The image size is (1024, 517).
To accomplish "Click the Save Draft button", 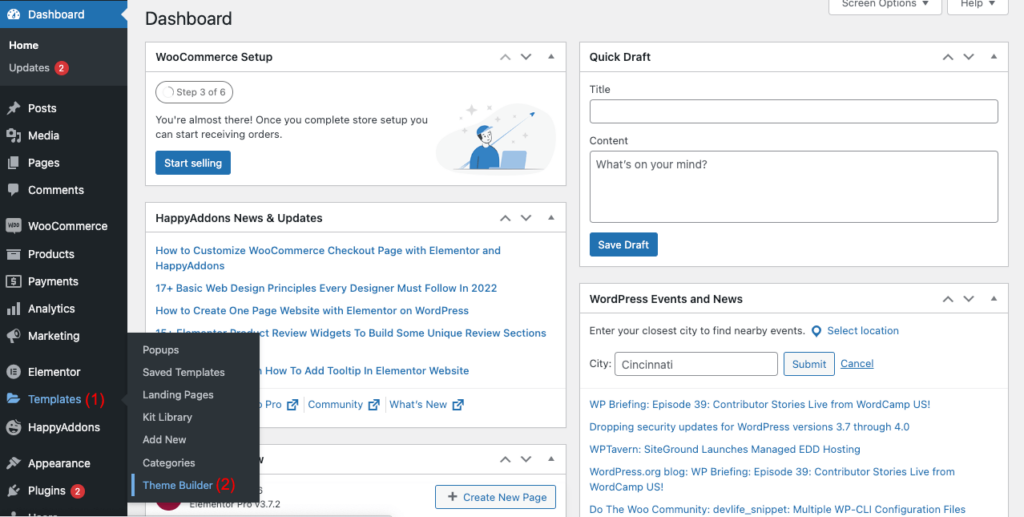I will tap(623, 245).
